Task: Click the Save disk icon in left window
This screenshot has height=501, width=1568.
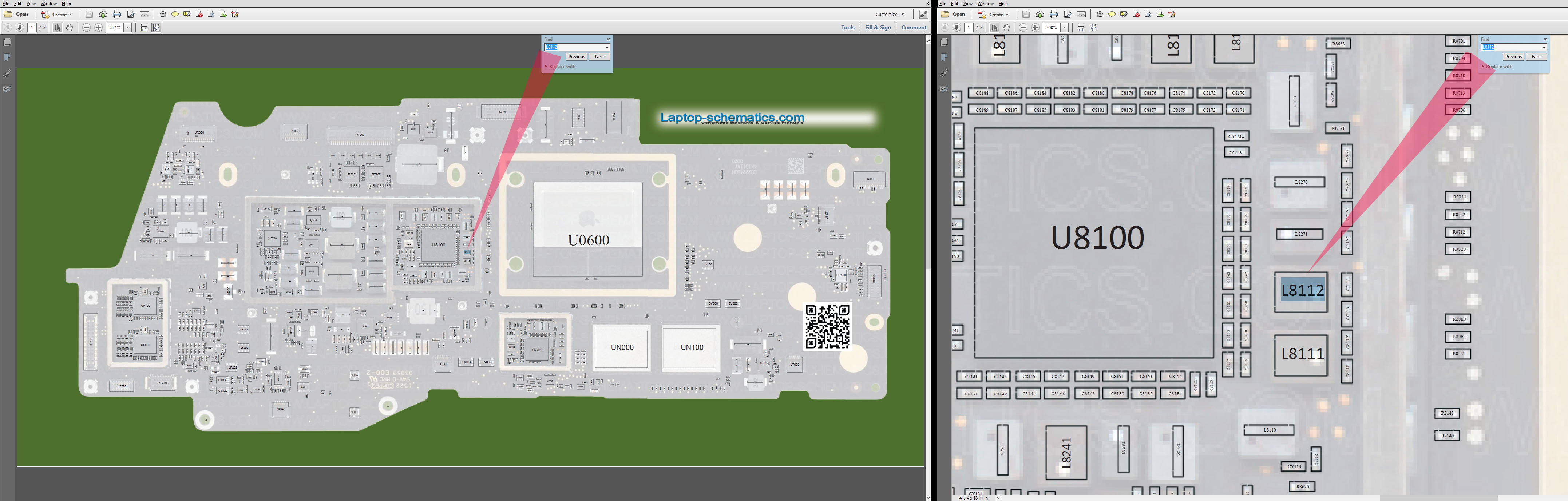Action: [x=89, y=14]
